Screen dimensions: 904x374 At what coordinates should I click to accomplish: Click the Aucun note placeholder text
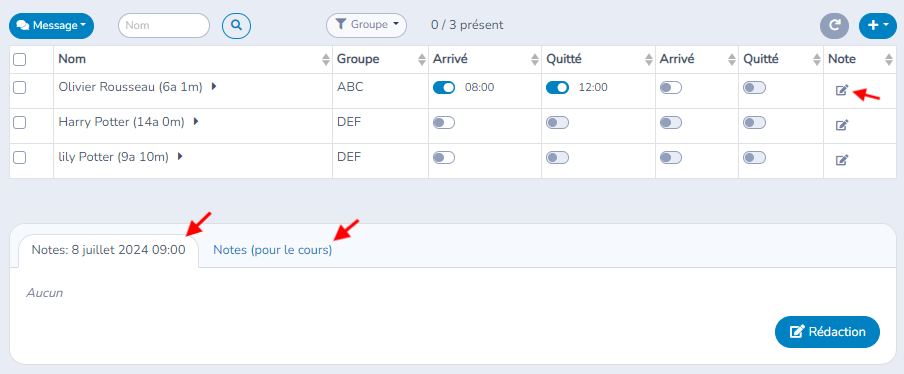[44, 293]
